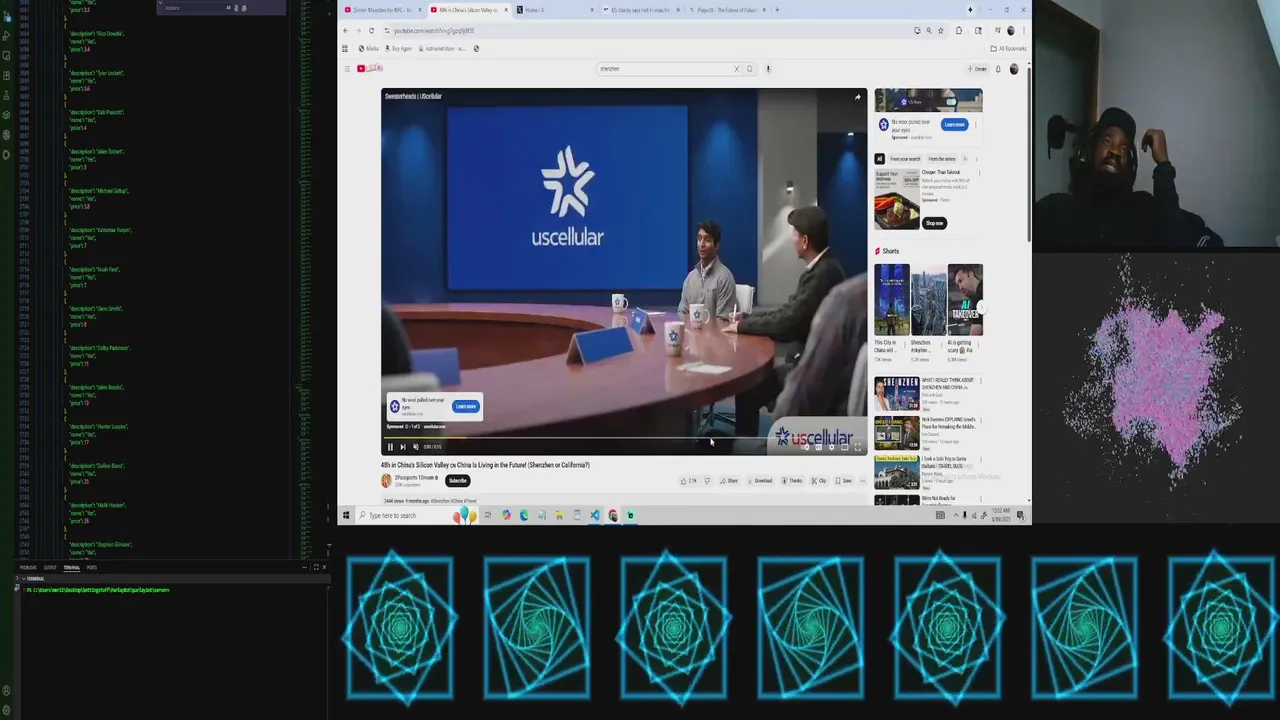Click Learn more on sidebar uscellular ad
The height and width of the screenshot is (720, 1280).
(x=954, y=124)
